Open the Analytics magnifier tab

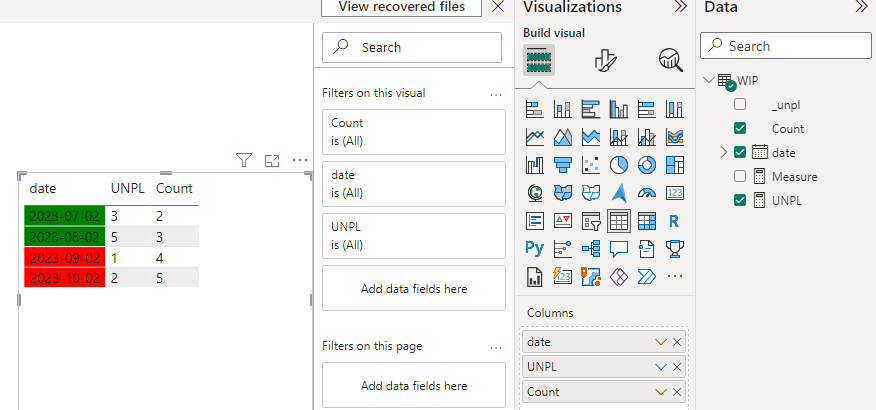tap(670, 59)
